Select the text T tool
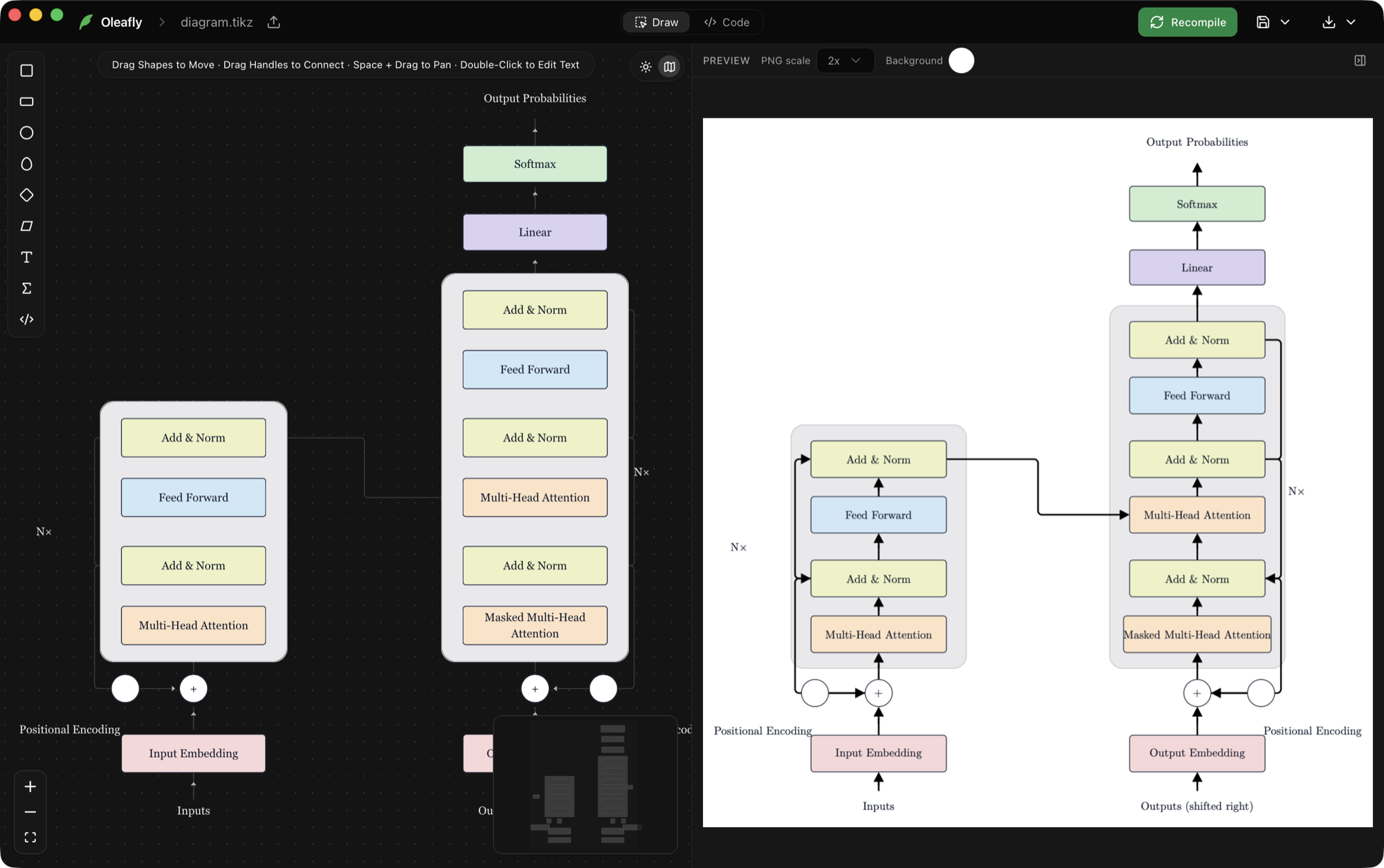 tap(26, 257)
